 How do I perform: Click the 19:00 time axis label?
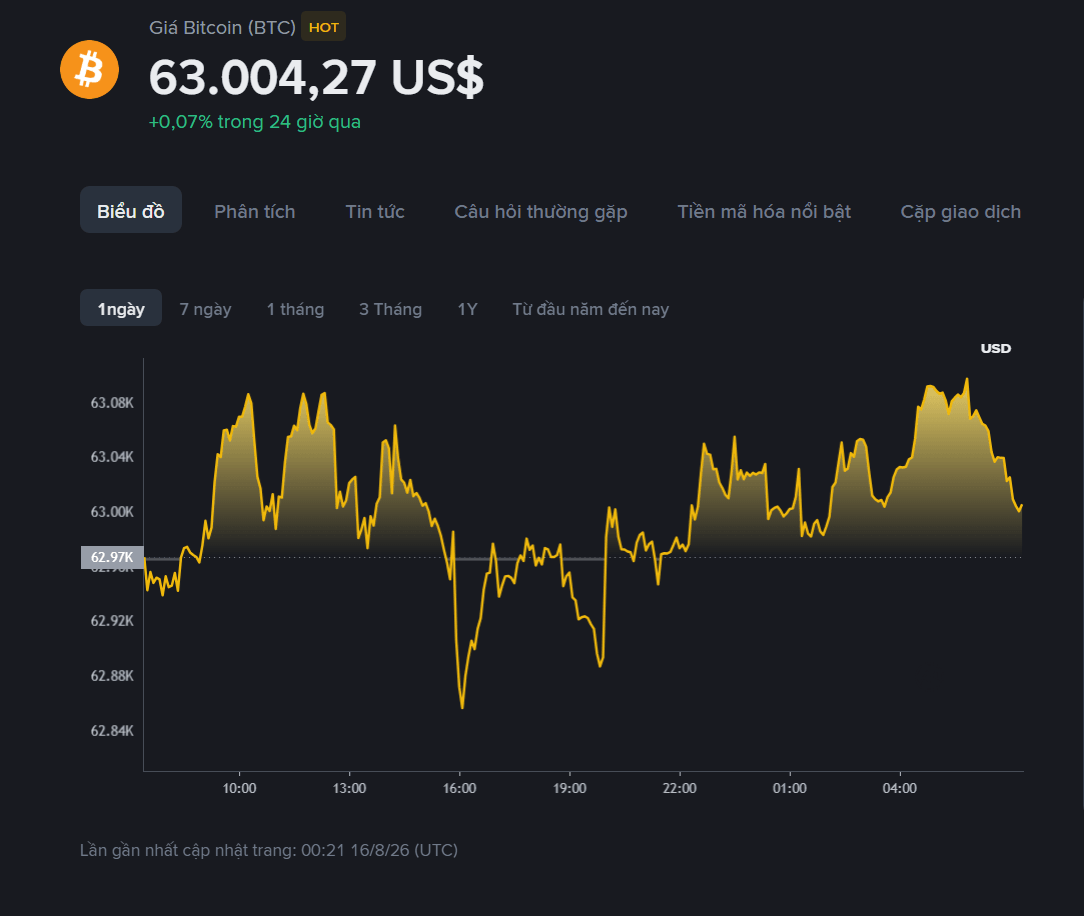point(570,788)
